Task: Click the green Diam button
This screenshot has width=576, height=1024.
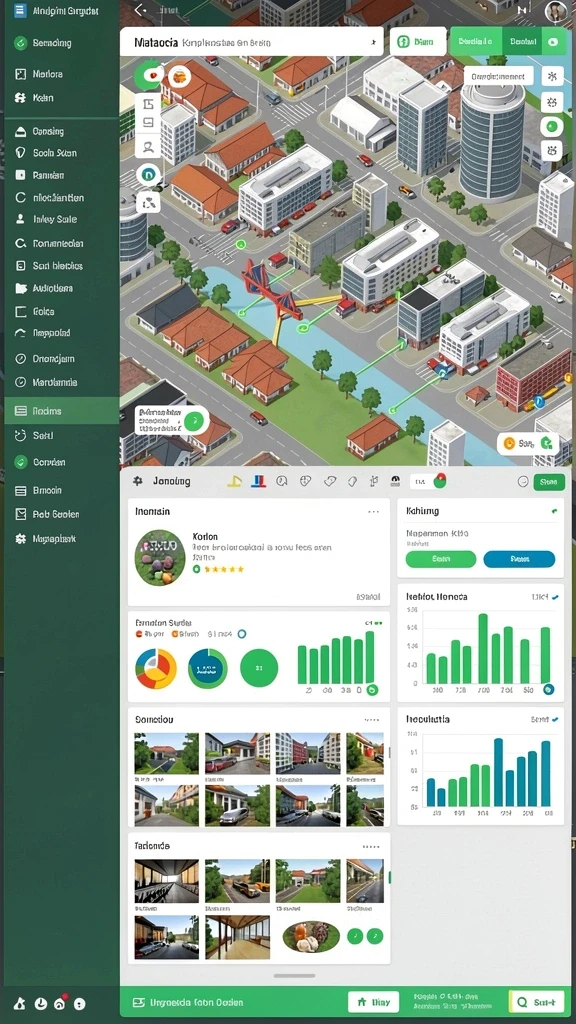Action: pyautogui.click(x=418, y=42)
